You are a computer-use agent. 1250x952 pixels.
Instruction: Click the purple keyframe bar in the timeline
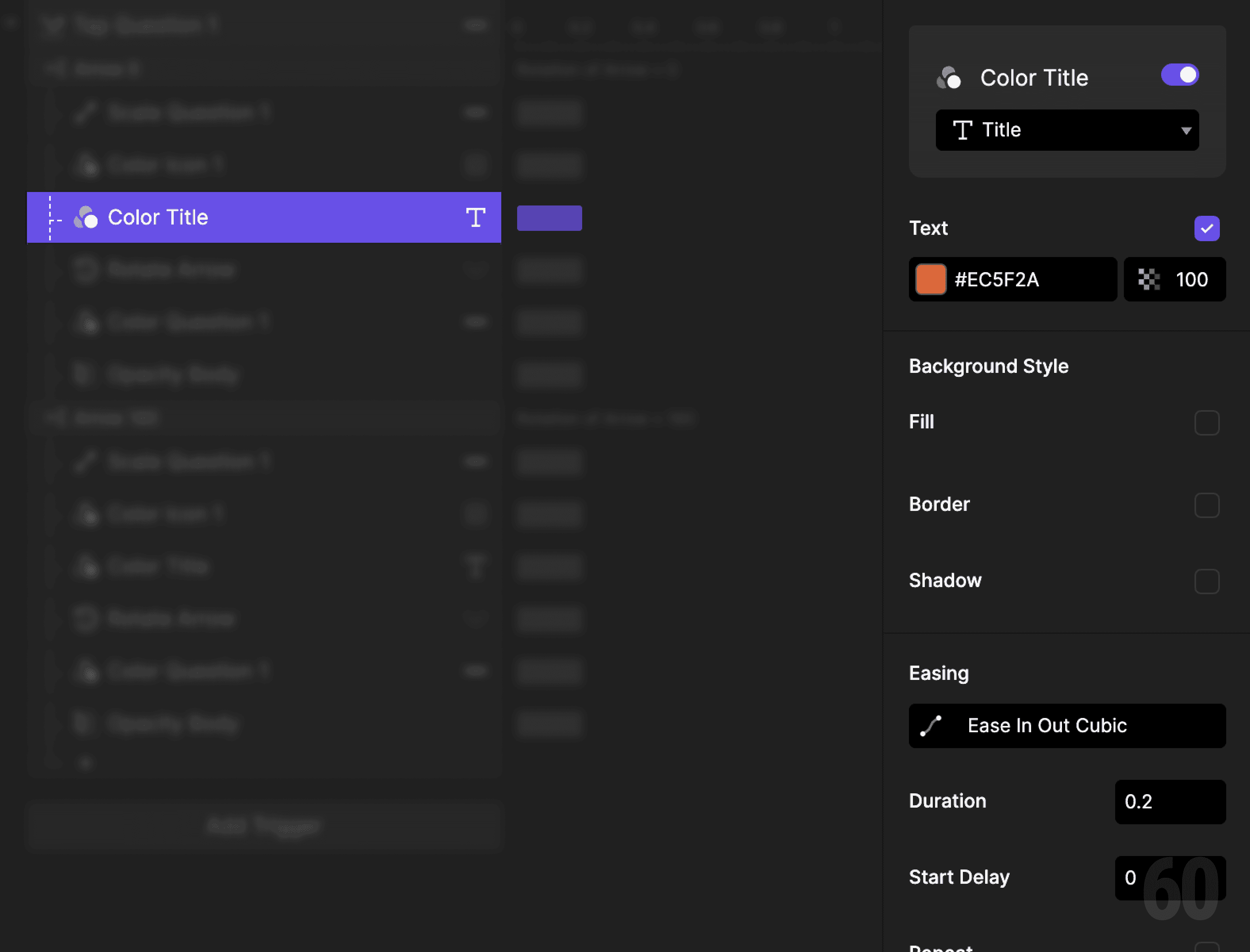549,218
